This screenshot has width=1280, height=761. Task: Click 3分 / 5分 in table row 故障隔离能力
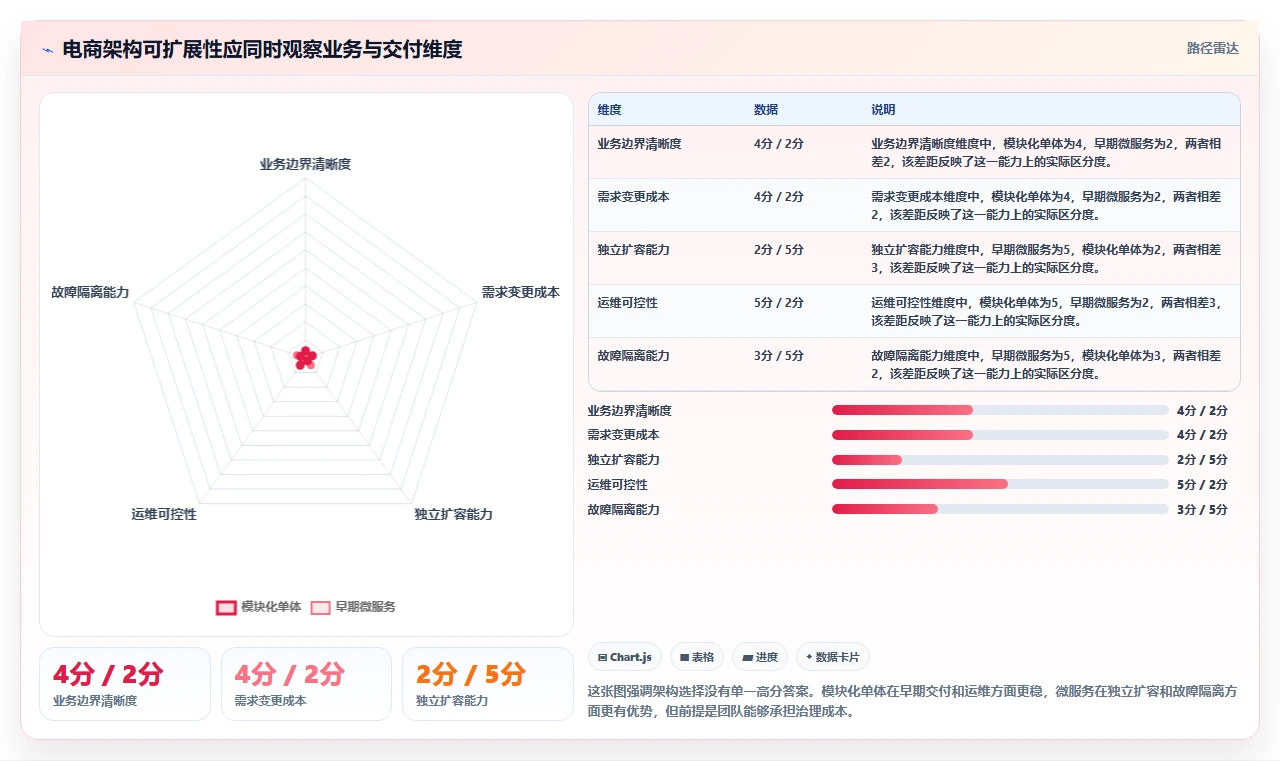click(779, 356)
